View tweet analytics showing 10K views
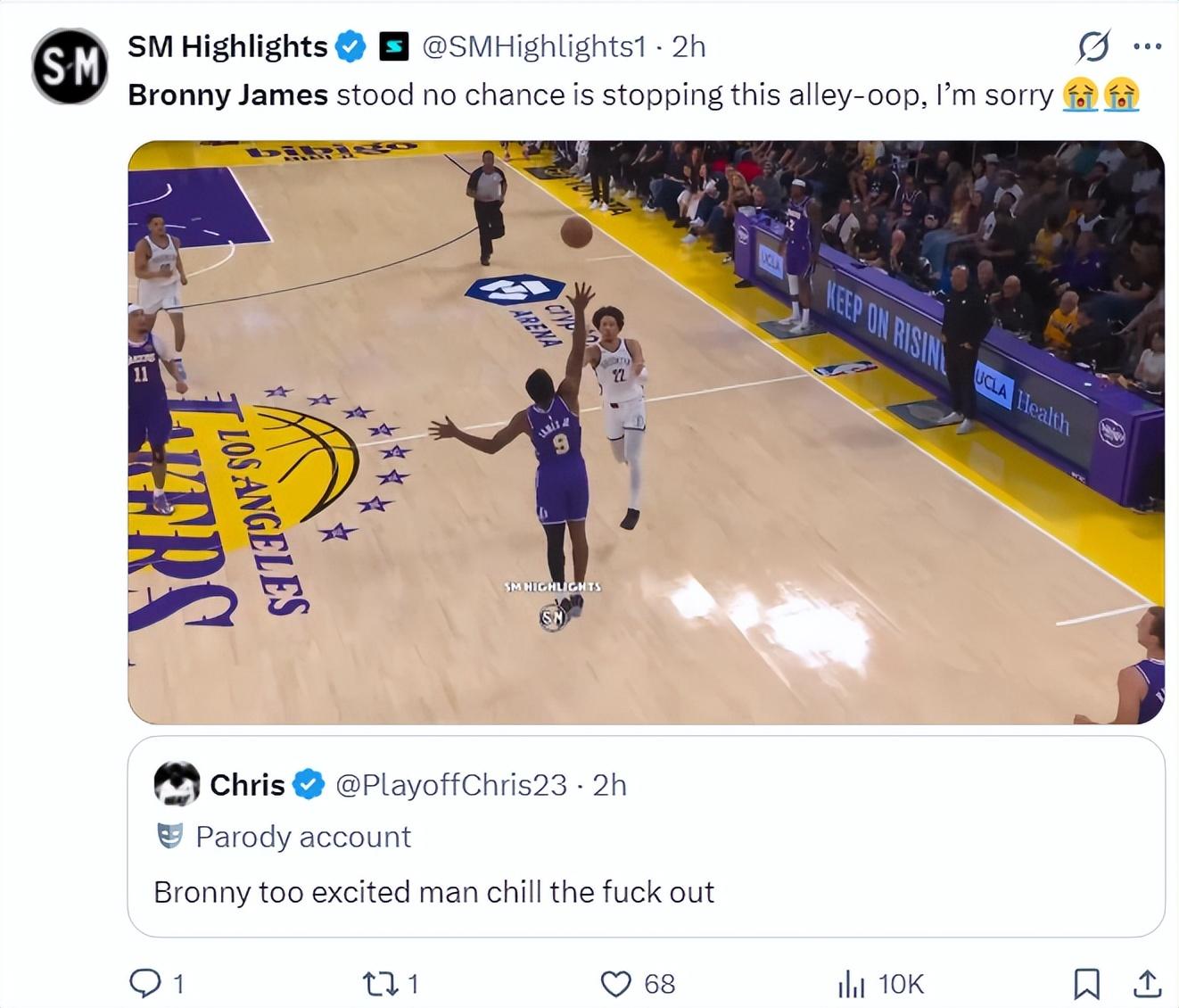1179x1008 pixels. tap(880, 983)
